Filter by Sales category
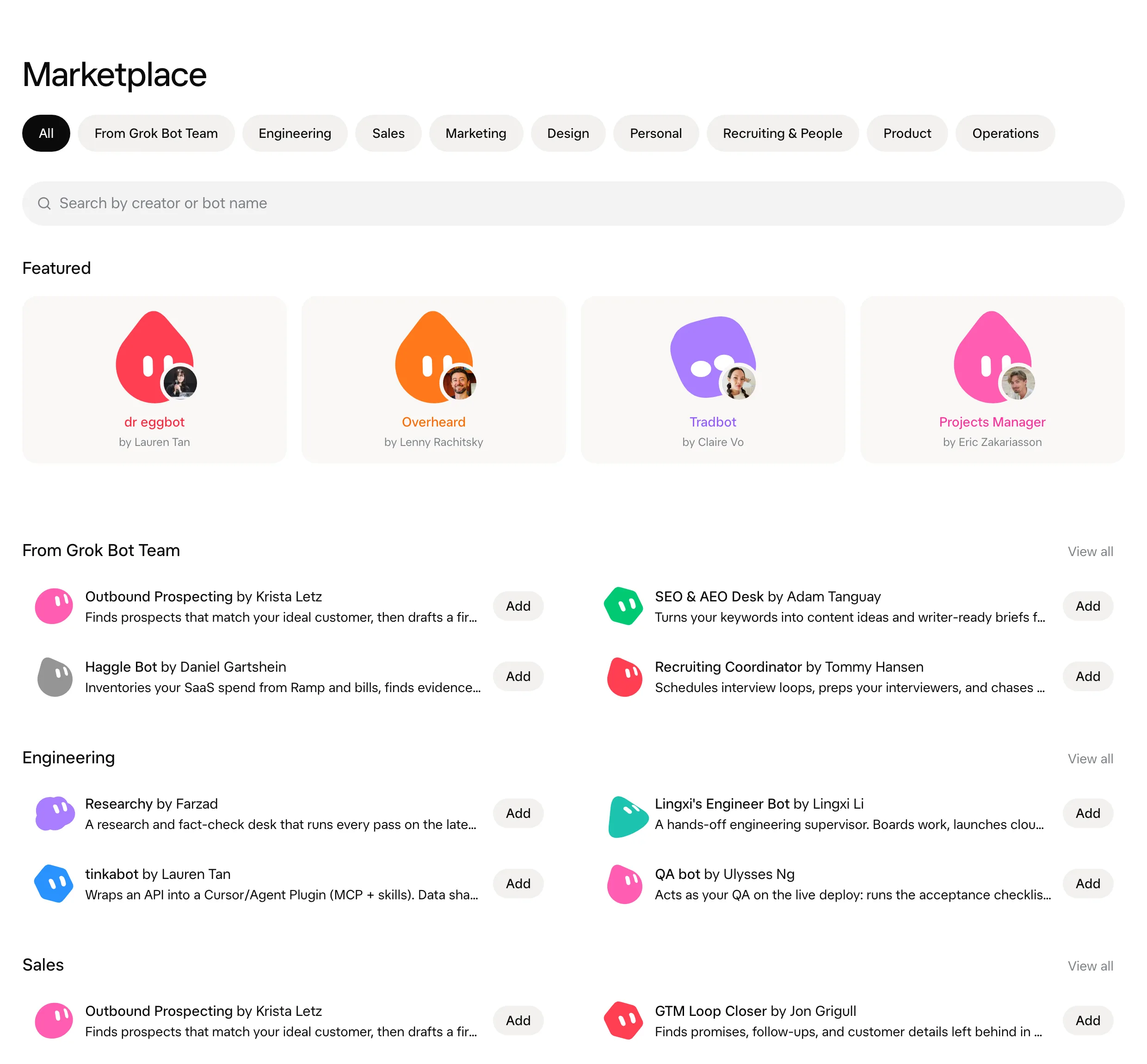Image resolution: width=1147 pixels, height=1064 pixels. [388, 133]
